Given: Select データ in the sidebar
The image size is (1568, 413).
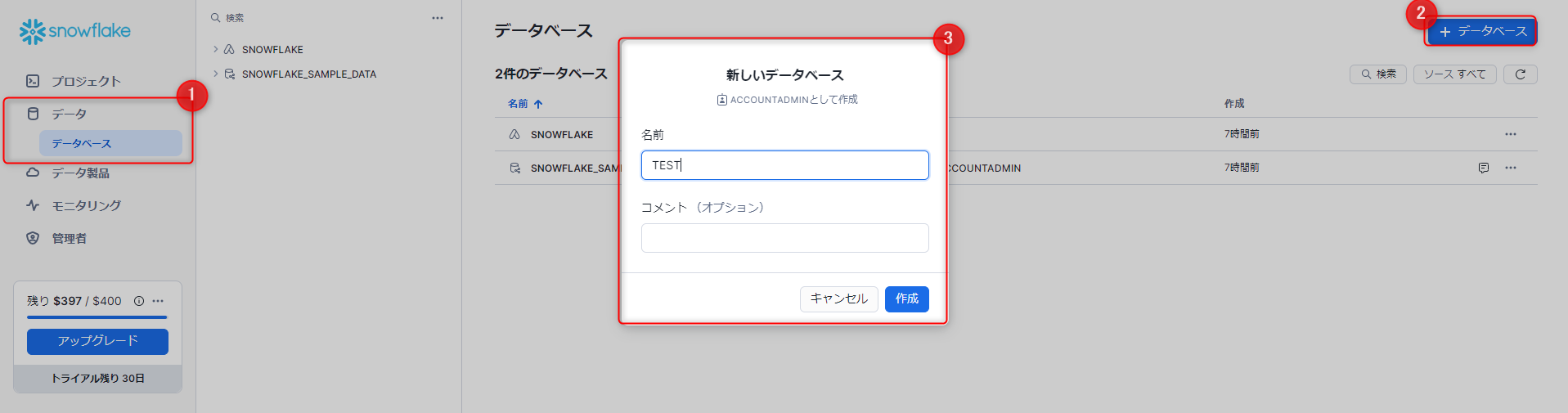Looking at the screenshot, I should (x=70, y=114).
